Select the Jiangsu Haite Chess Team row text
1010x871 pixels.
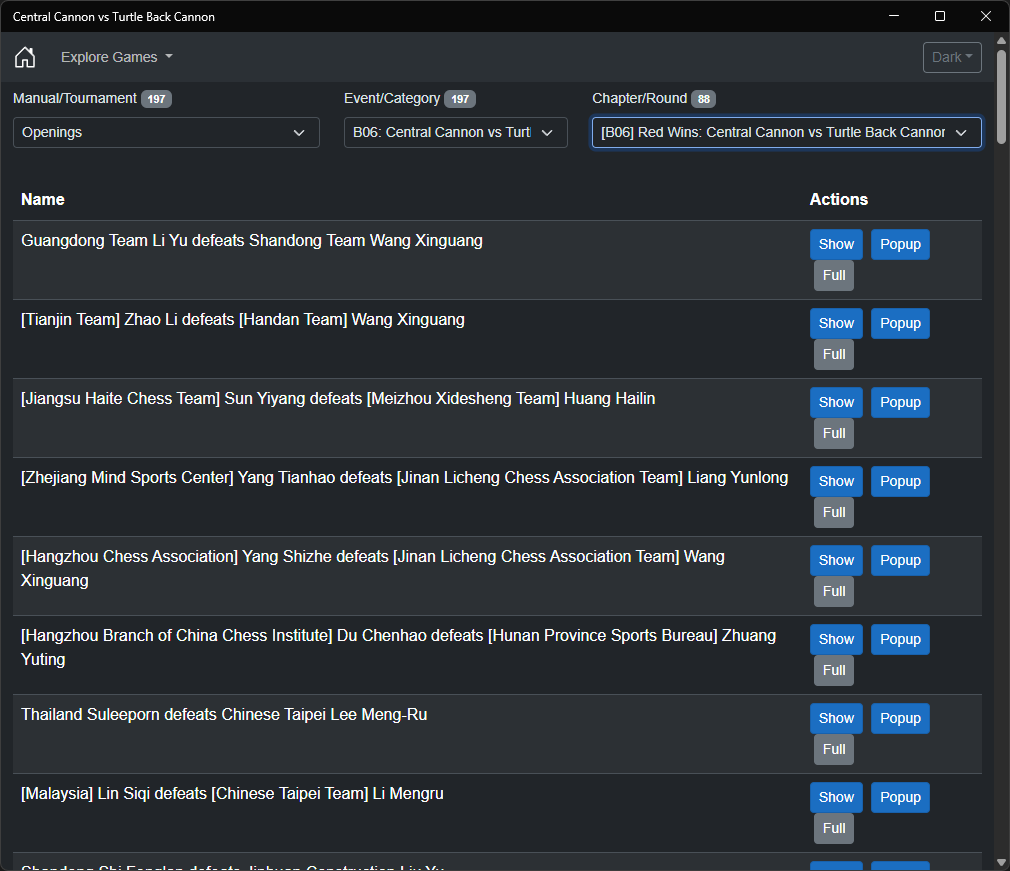[x=338, y=399]
